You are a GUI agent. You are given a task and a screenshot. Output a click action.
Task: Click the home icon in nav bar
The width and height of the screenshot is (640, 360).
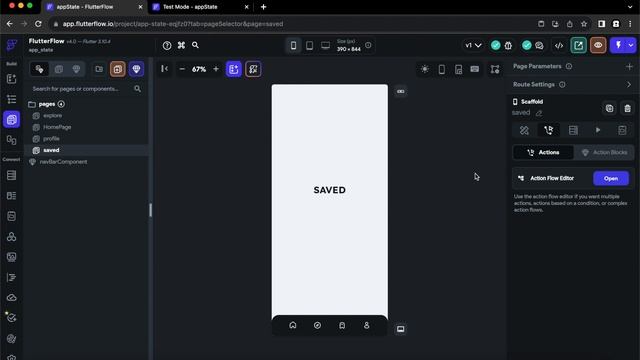pos(293,325)
